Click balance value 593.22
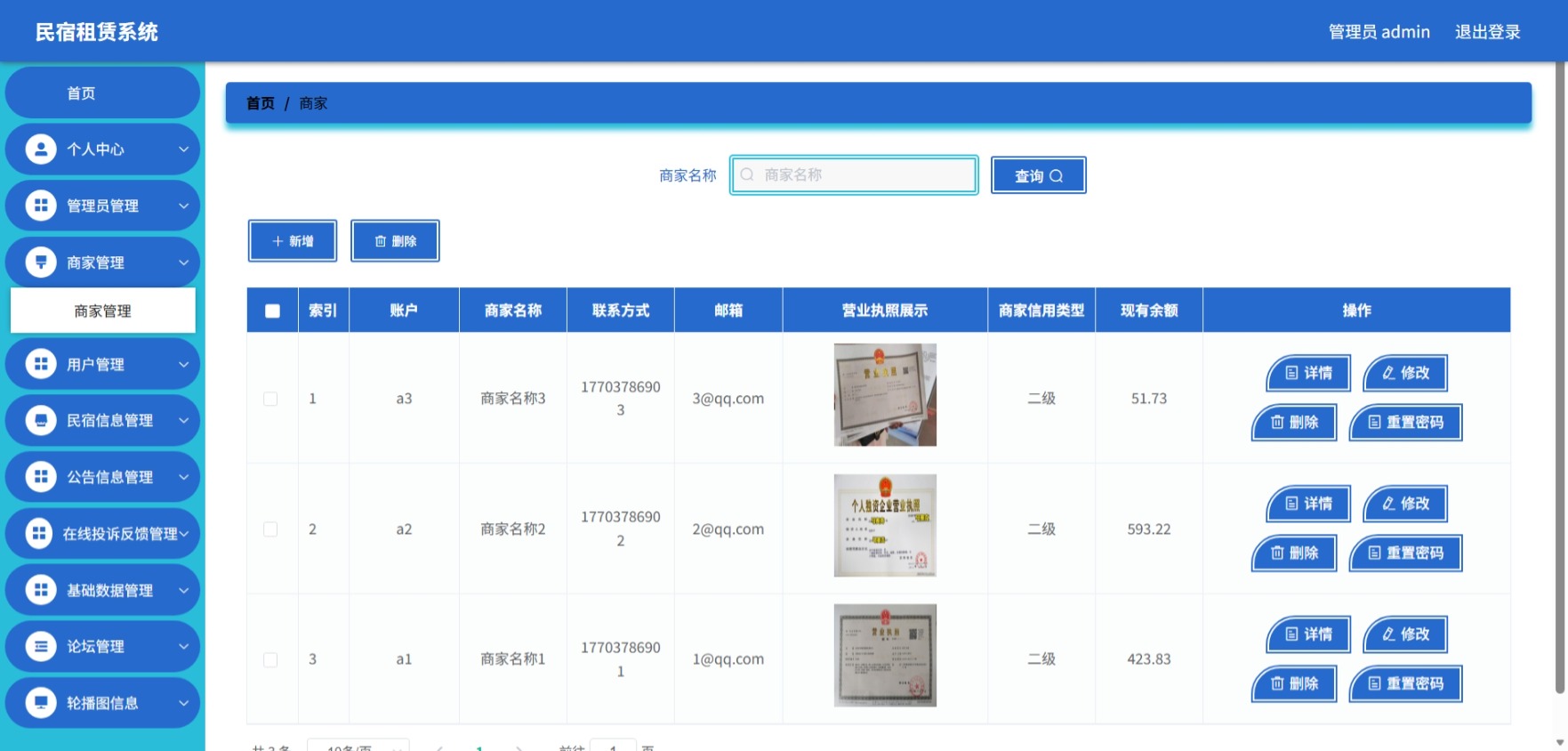The image size is (1568, 751). 1149,529
